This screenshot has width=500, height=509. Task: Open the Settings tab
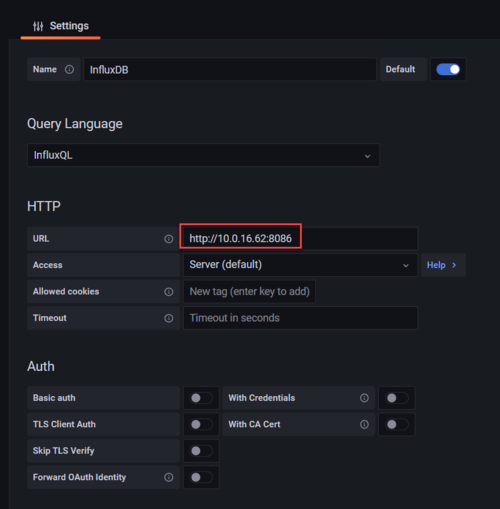tap(61, 26)
